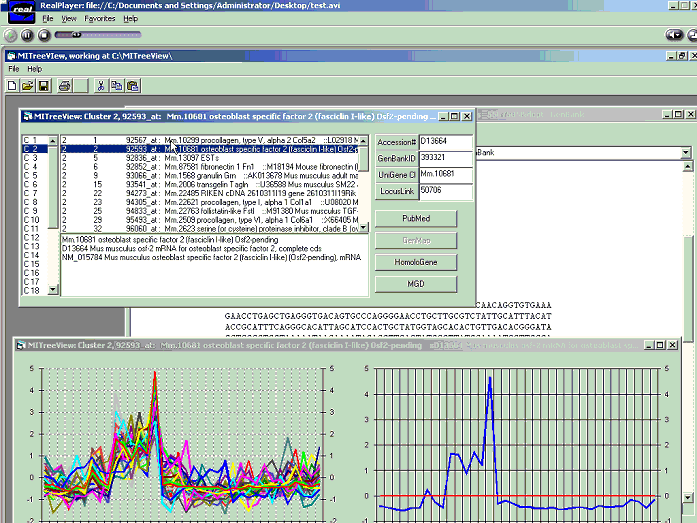The image size is (697, 523).
Task: Select the 92836_at Mm.13097 ESTs row
Action: [209, 158]
